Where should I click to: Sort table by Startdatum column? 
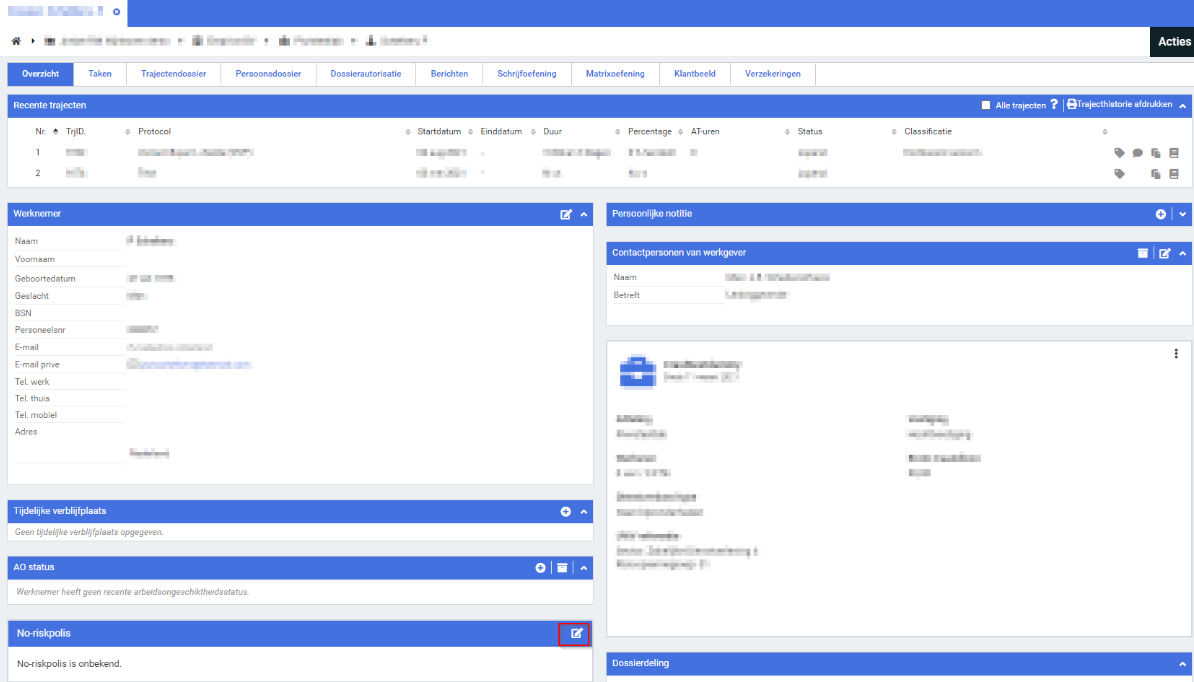click(x=438, y=132)
